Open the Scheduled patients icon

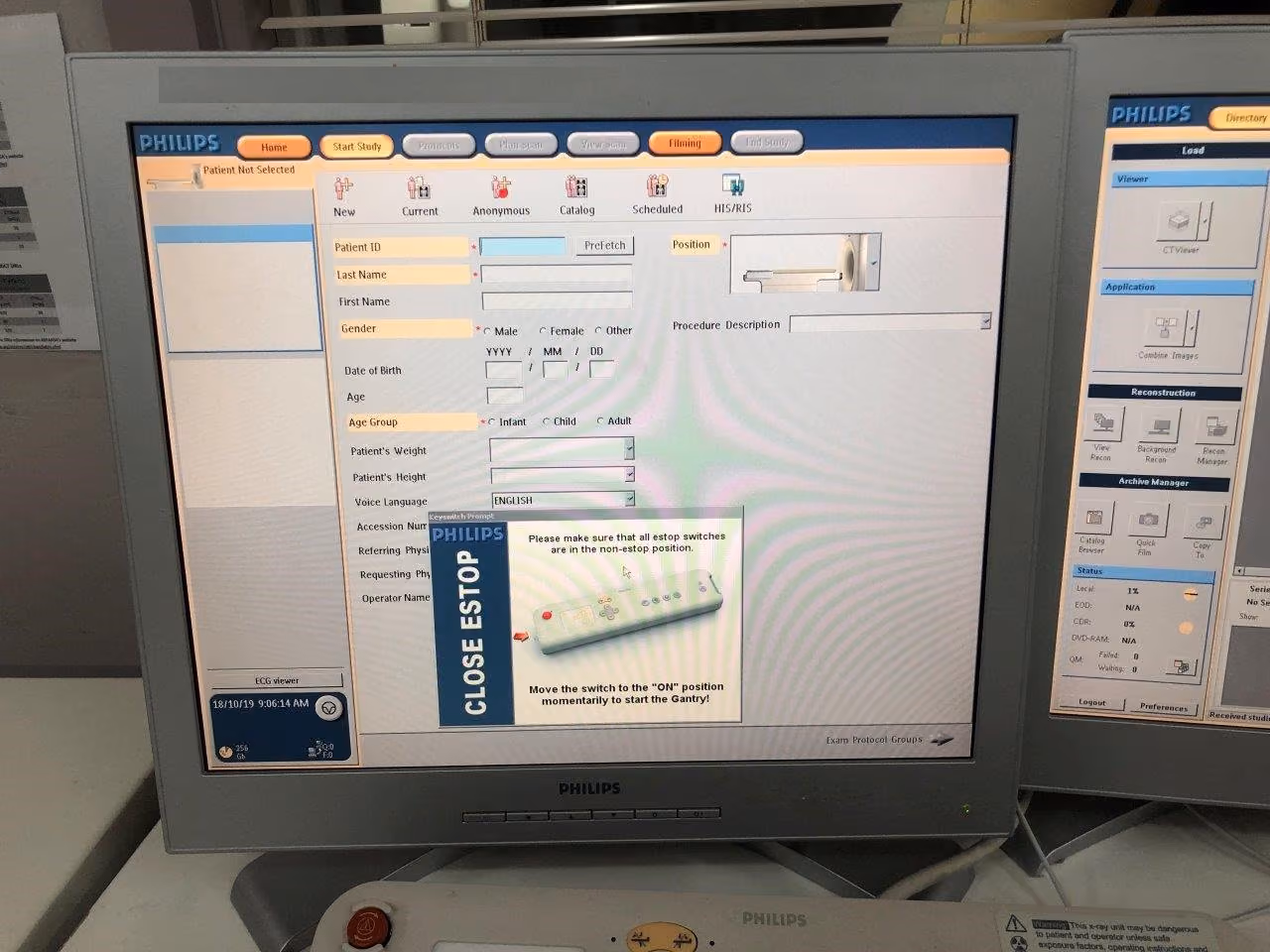657,185
